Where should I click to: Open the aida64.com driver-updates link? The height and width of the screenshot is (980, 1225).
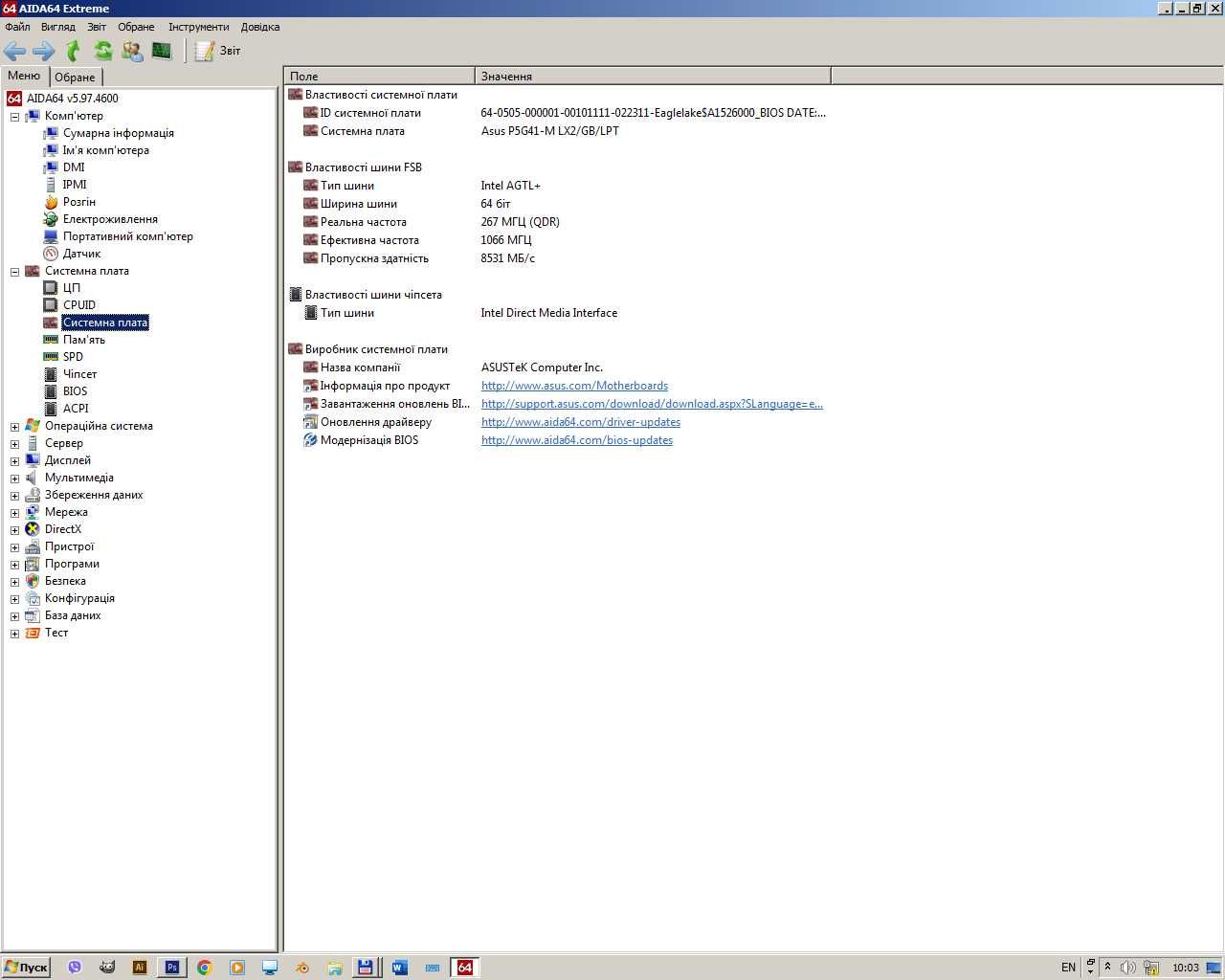coord(581,422)
